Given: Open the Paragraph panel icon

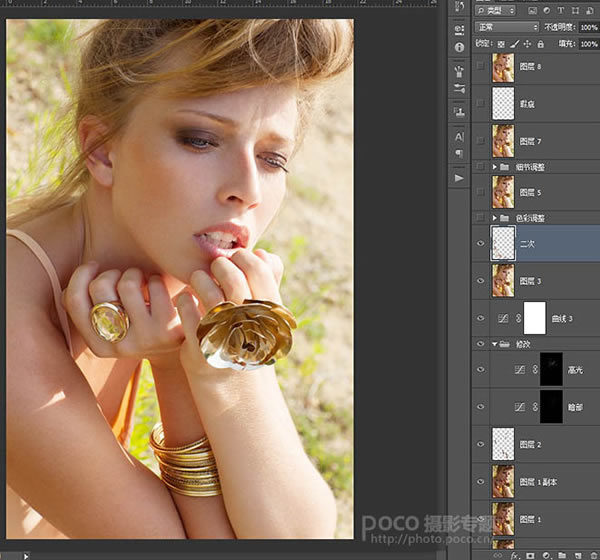Looking at the screenshot, I should coord(460,154).
